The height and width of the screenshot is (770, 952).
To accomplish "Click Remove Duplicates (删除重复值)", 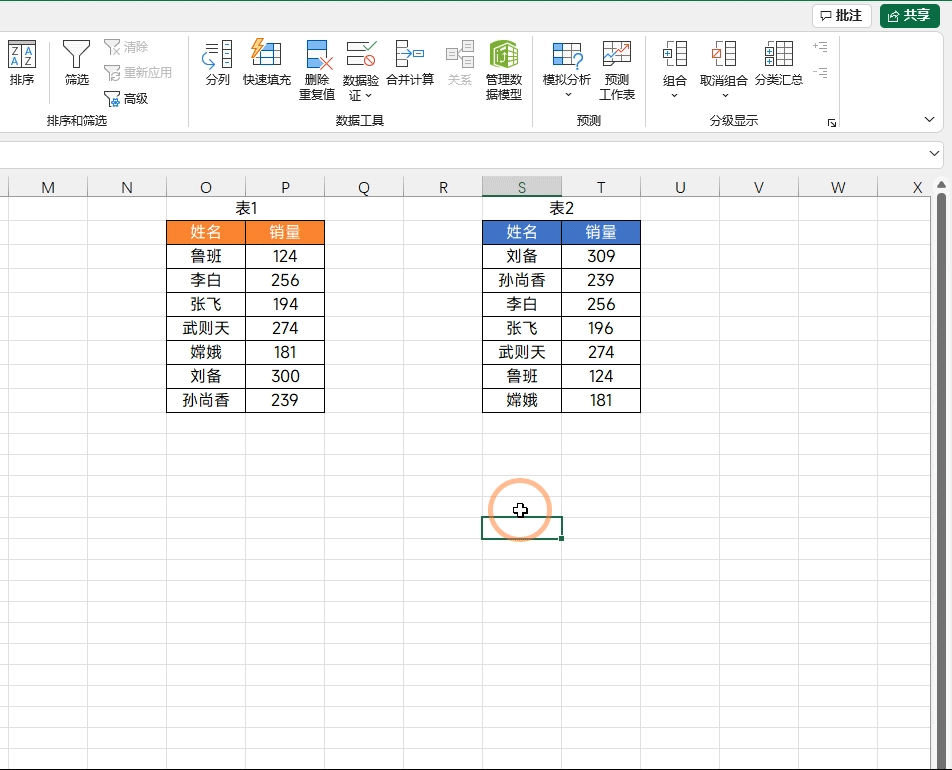I will pos(317,70).
